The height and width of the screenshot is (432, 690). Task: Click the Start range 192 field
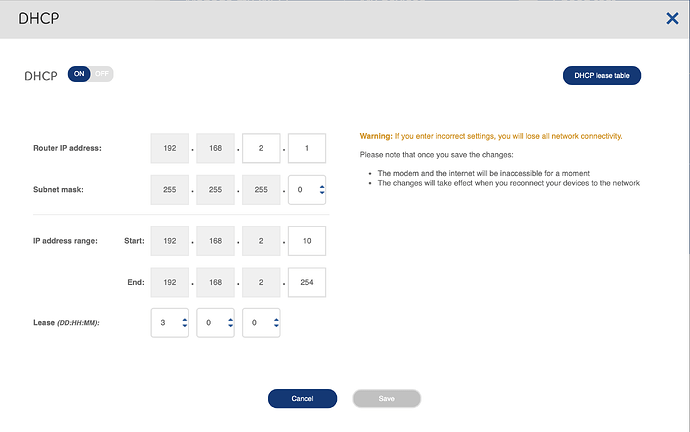(x=169, y=241)
